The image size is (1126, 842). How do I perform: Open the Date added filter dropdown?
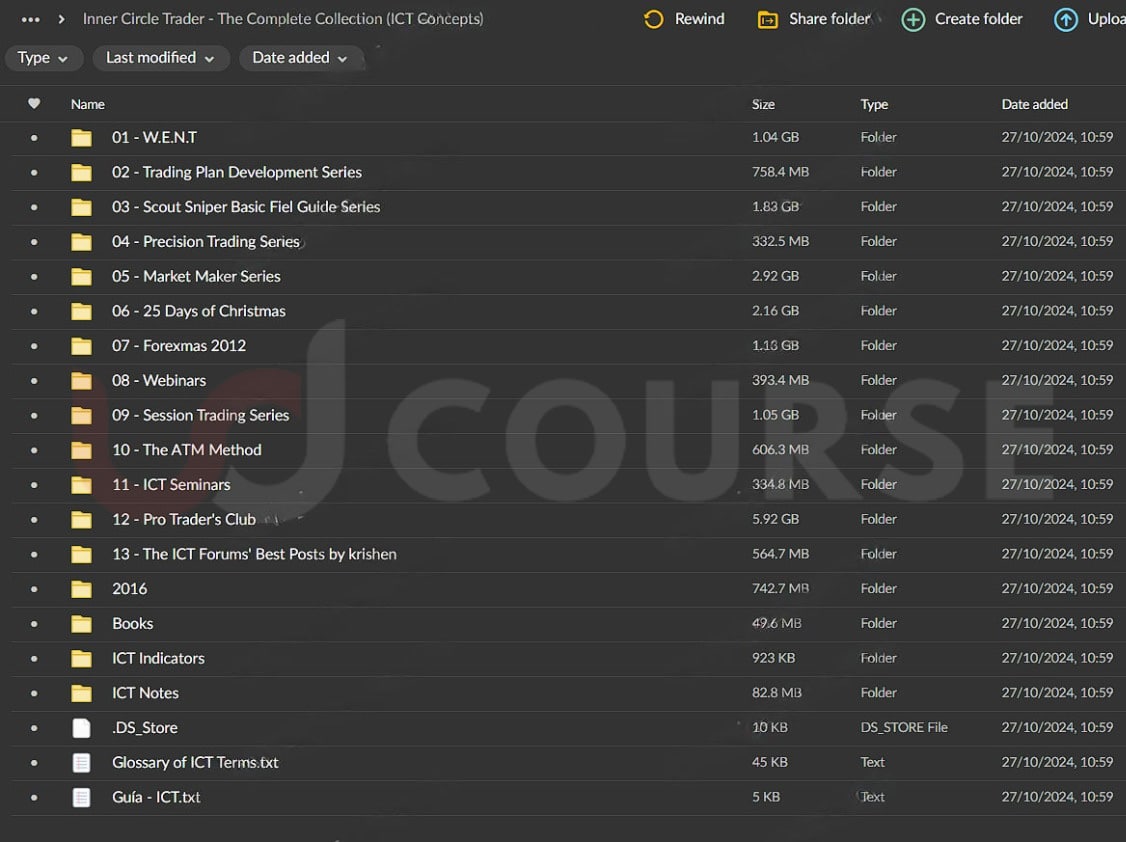tap(299, 58)
